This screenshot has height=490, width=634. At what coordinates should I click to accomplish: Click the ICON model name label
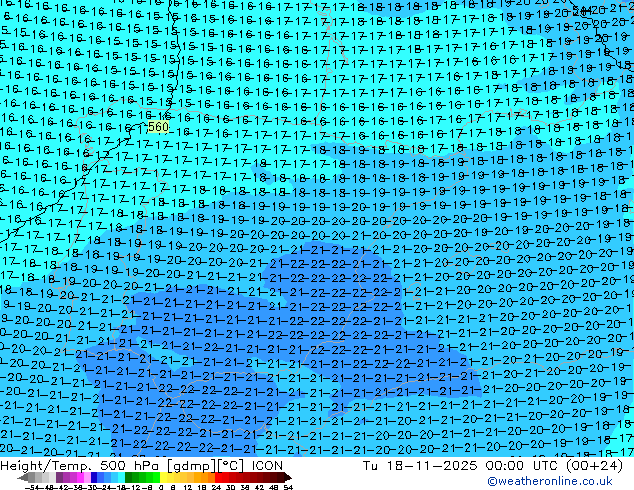[267, 466]
